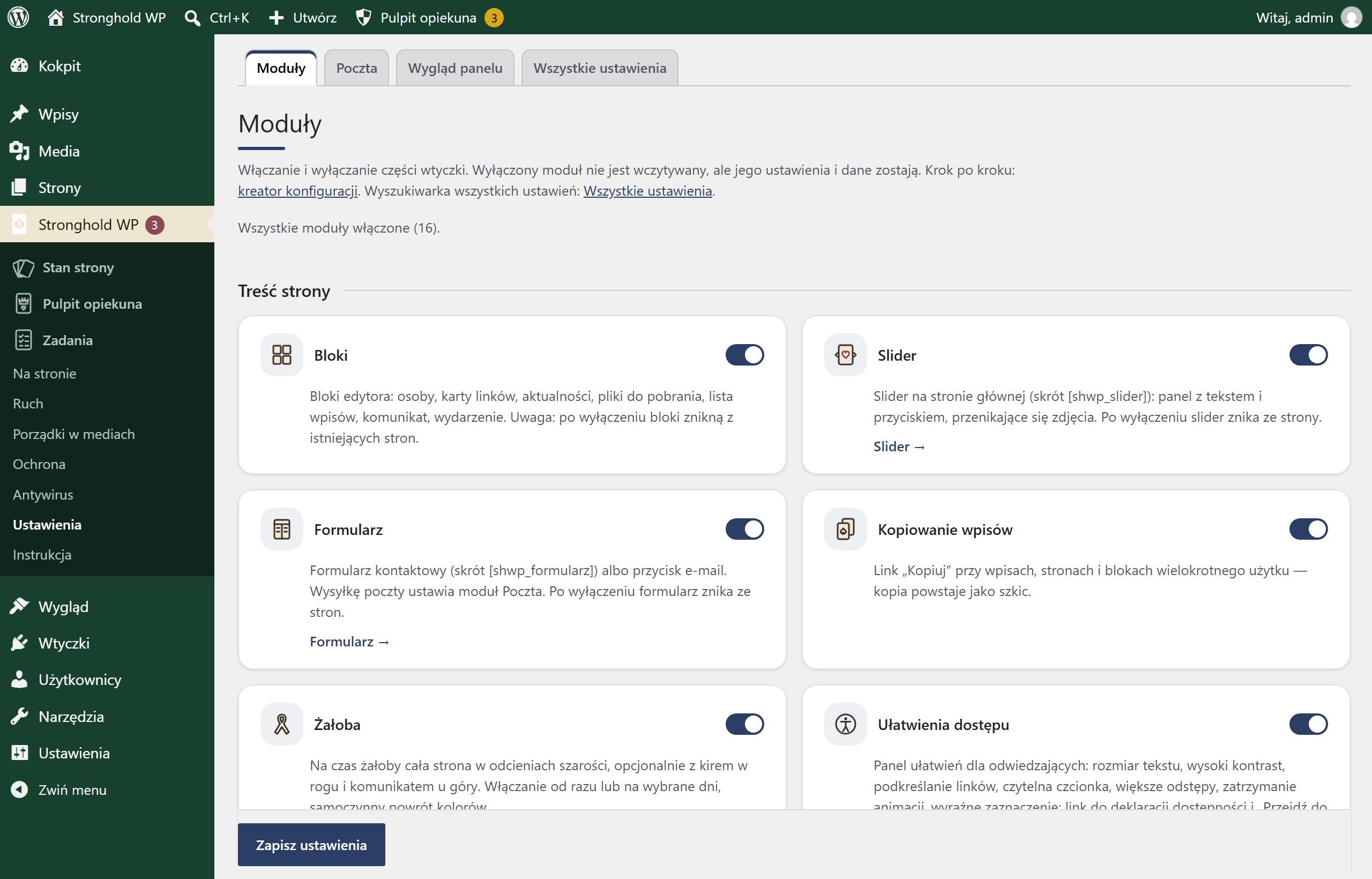Click the Kopiowanie wpisów copy icon
This screenshot has width=1372, height=879.
(x=845, y=529)
